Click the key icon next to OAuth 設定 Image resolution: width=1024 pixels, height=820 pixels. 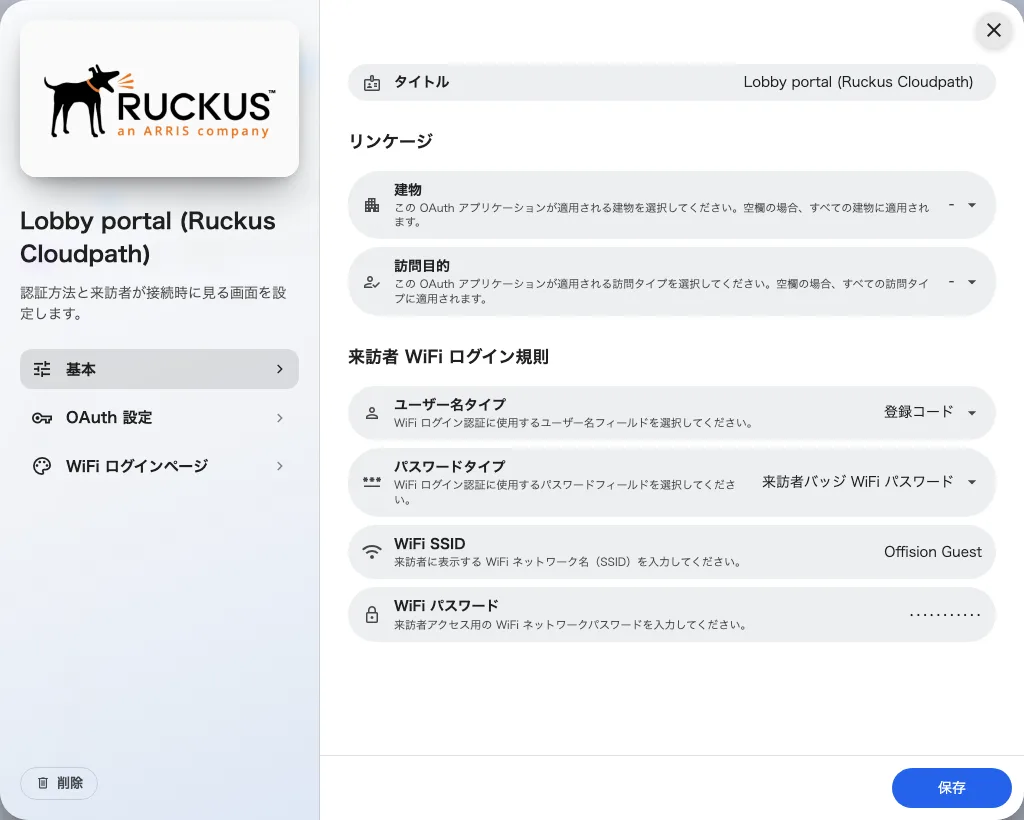point(42,418)
